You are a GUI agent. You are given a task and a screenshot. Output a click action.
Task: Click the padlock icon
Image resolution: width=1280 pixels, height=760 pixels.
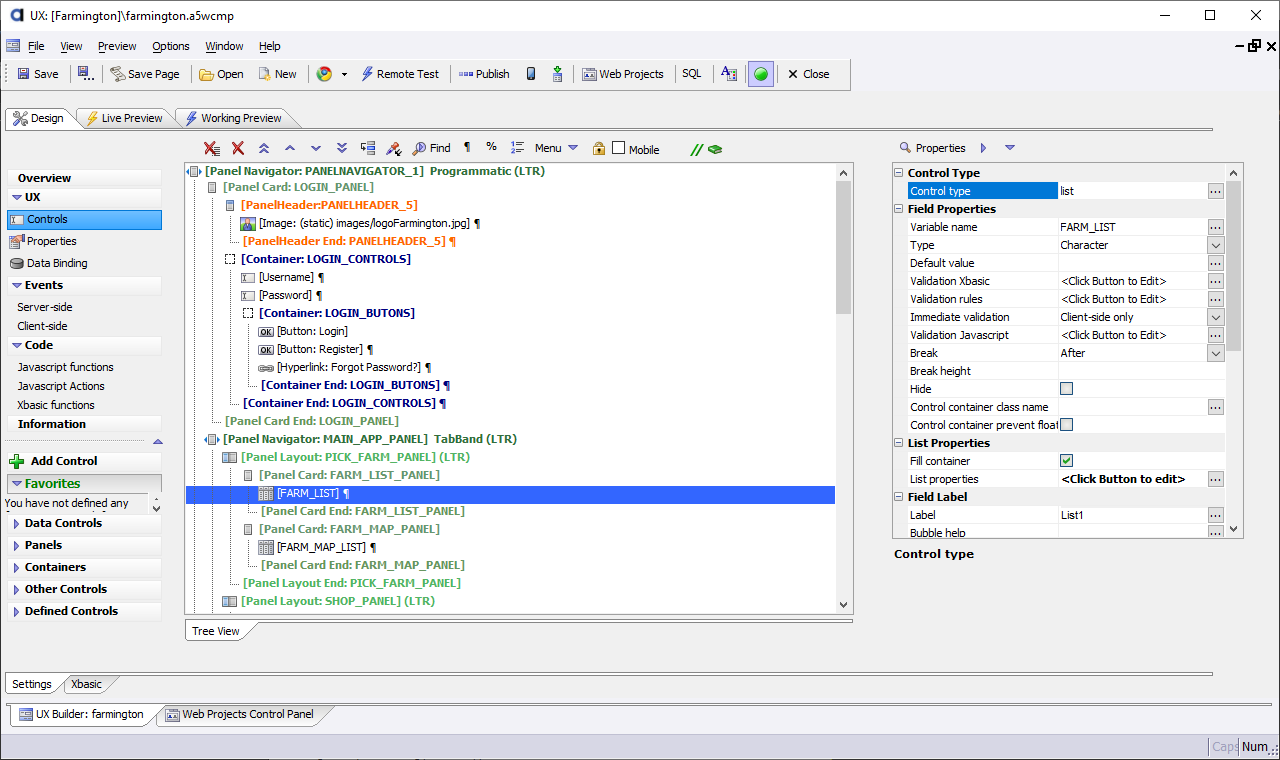(599, 148)
